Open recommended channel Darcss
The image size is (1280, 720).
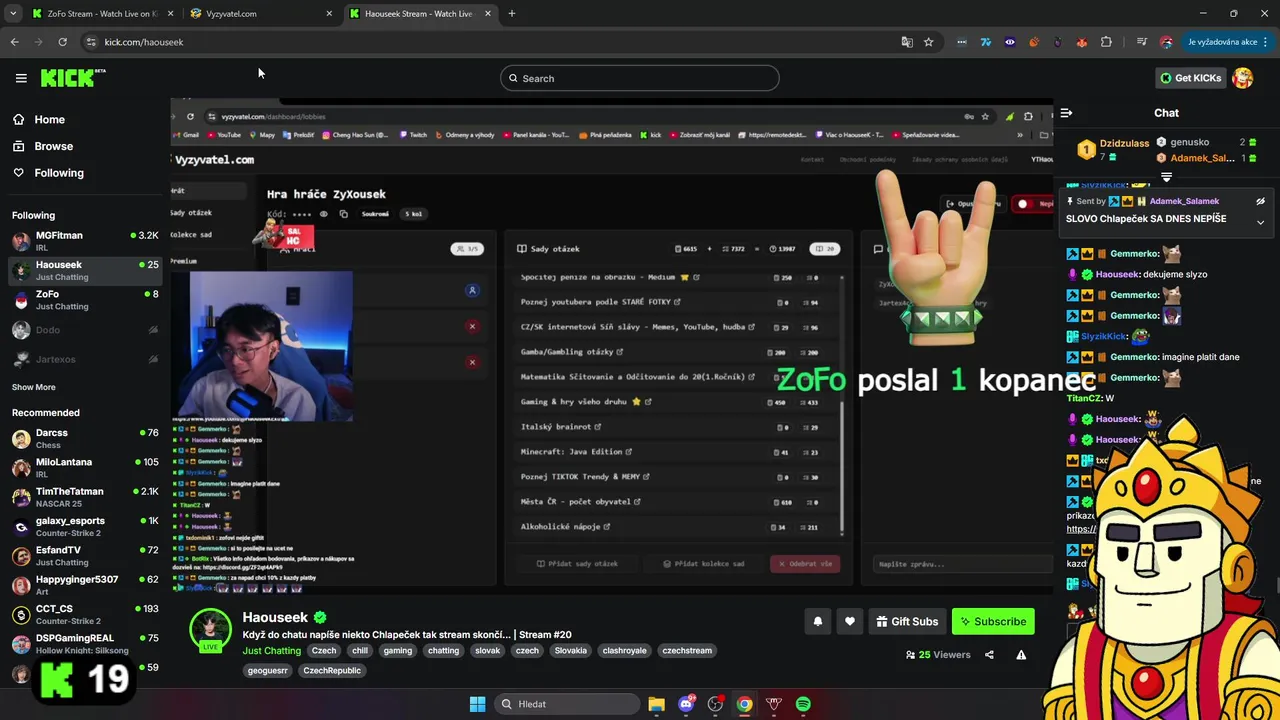coord(85,438)
